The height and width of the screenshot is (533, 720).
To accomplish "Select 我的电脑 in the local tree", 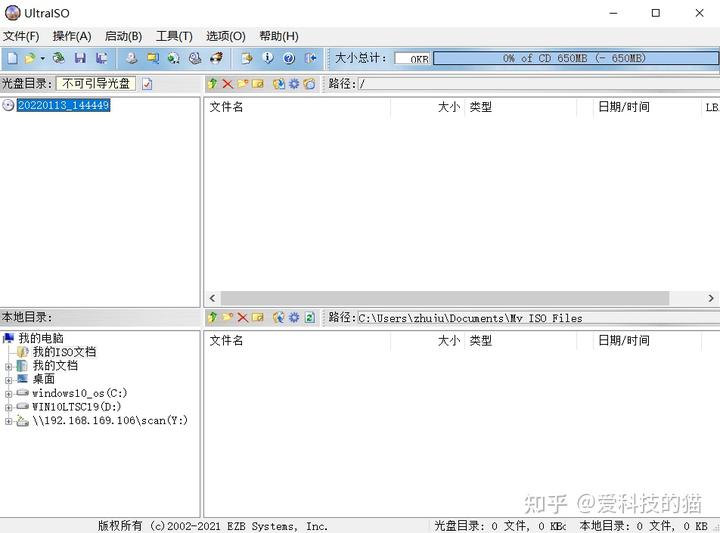I will coord(41,338).
